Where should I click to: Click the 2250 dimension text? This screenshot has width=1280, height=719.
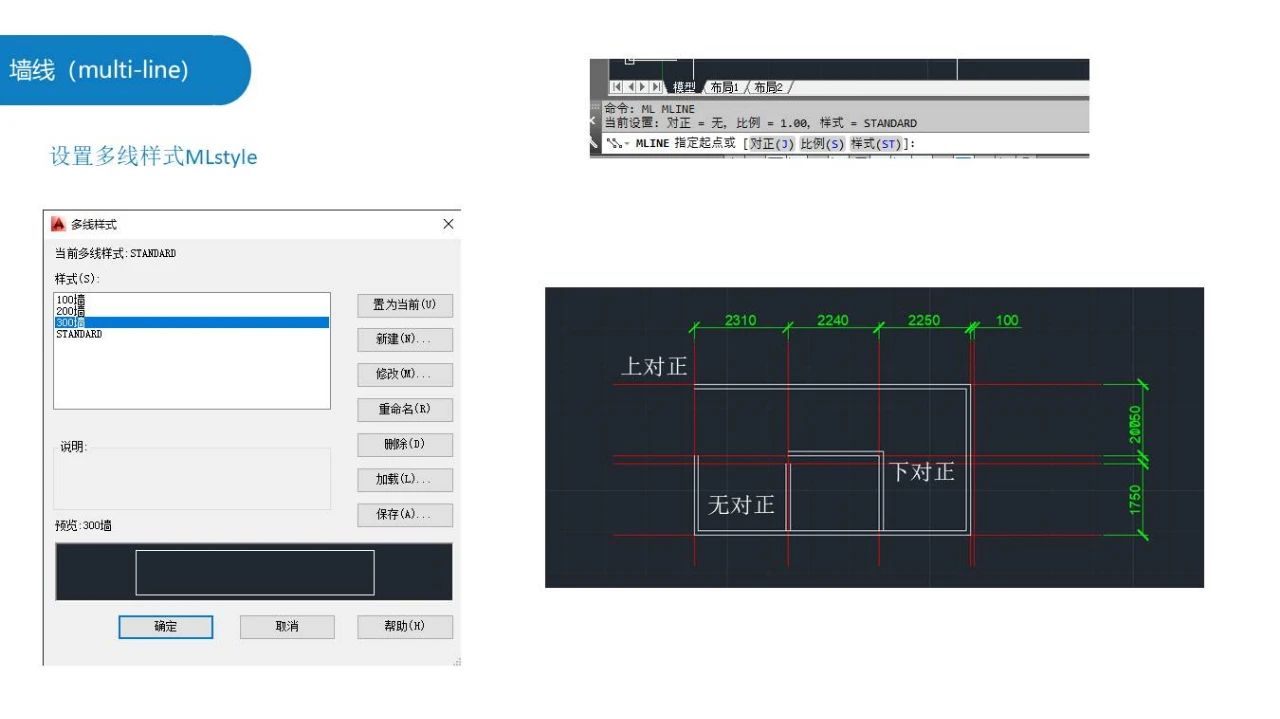click(x=924, y=320)
